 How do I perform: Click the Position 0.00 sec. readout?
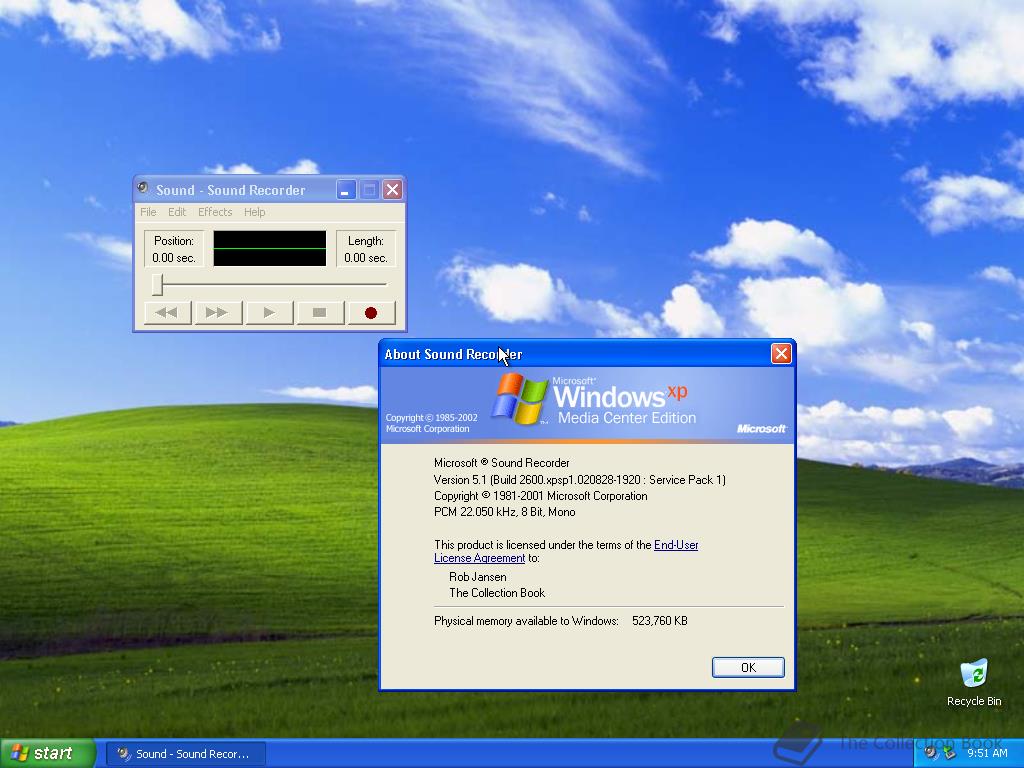(x=174, y=249)
